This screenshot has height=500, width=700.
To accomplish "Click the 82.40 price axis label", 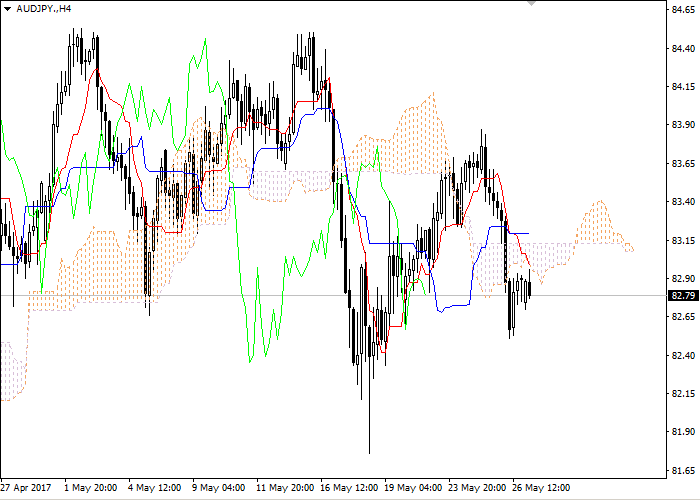I will coord(683,355).
